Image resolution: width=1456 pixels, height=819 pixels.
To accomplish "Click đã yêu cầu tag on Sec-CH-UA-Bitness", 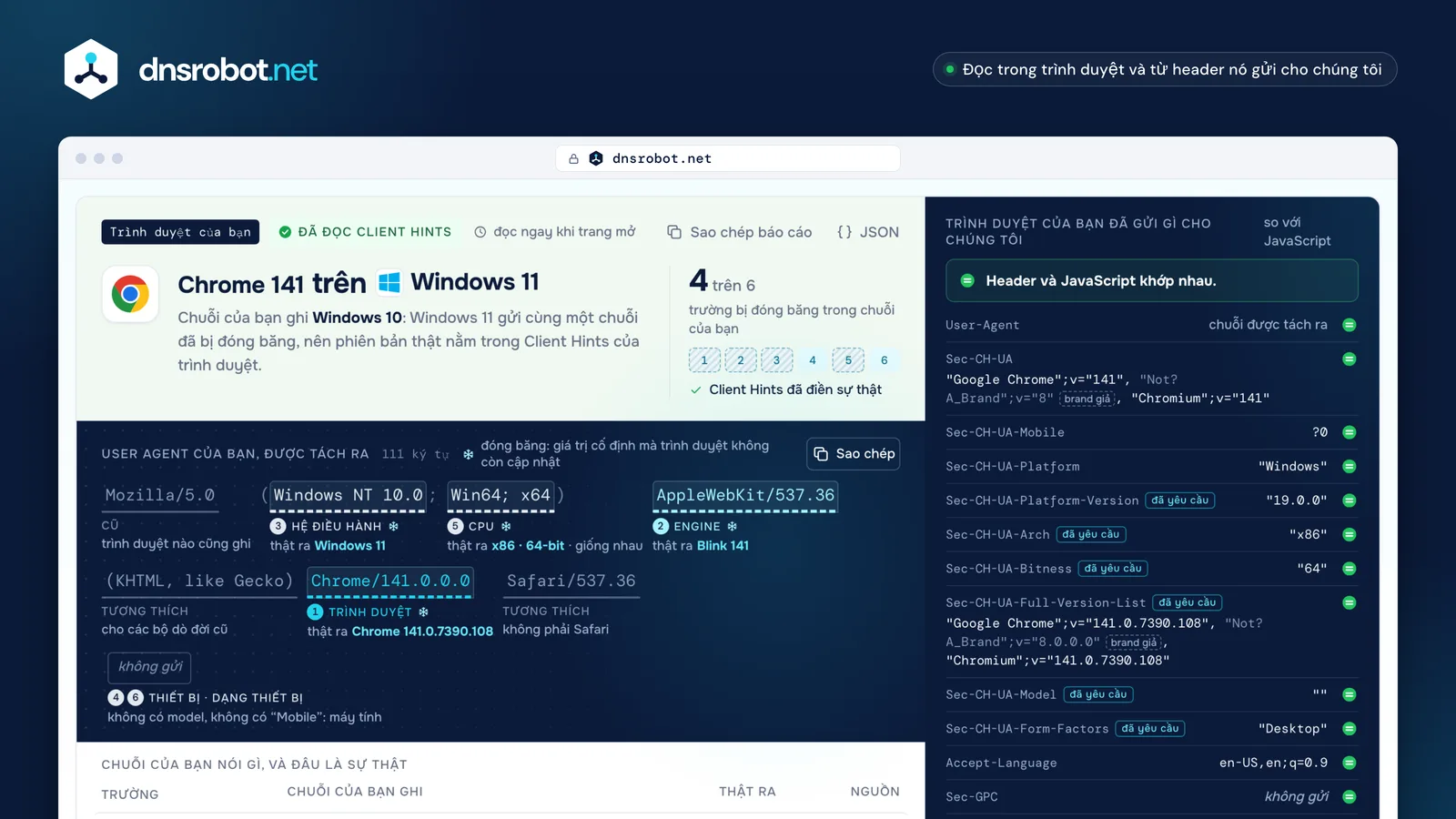I will point(1113,569).
